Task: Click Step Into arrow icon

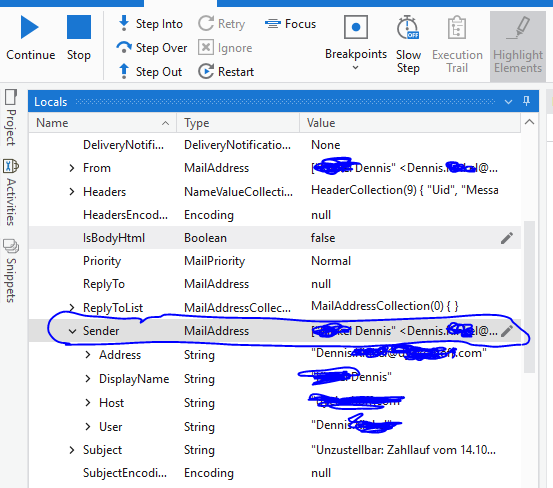Action: click(124, 23)
